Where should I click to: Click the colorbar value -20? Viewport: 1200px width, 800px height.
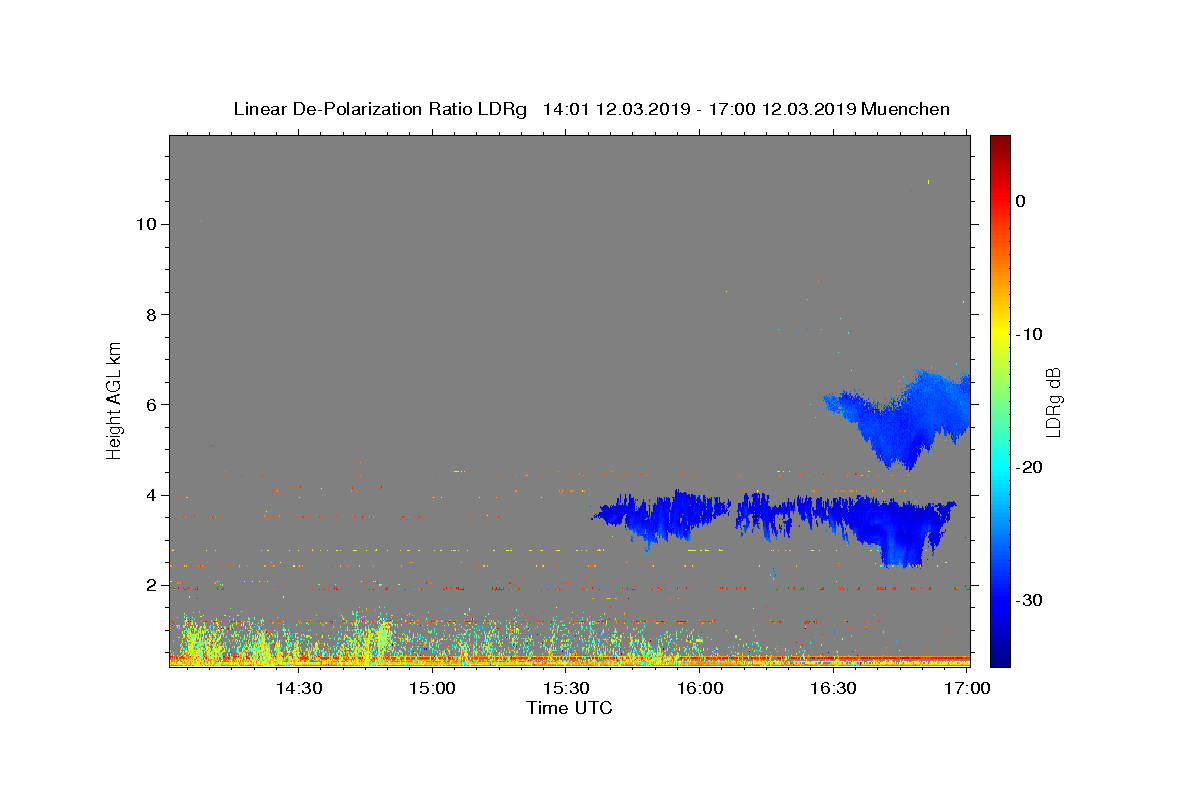pos(1029,467)
